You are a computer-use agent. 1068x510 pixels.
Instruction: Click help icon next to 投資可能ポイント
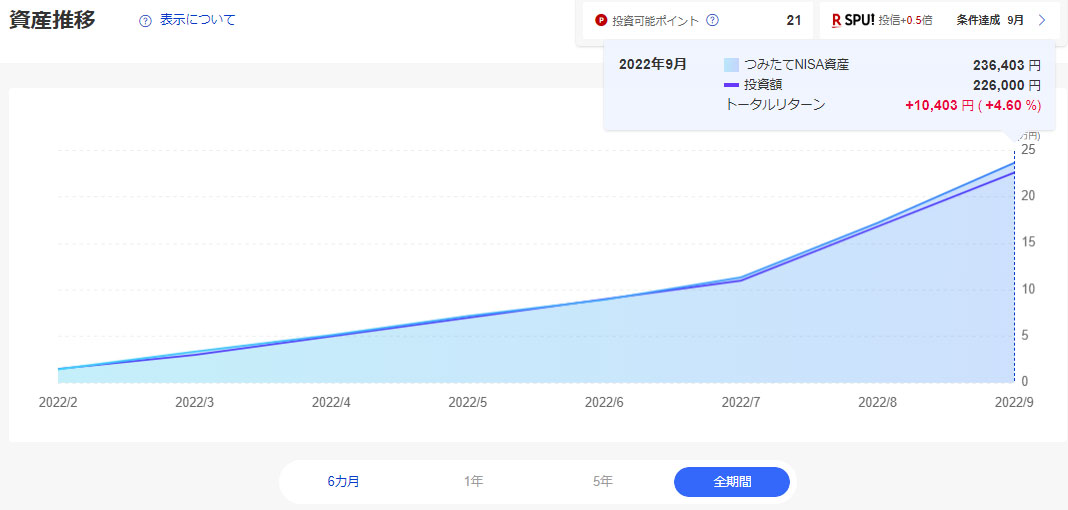[x=712, y=20]
